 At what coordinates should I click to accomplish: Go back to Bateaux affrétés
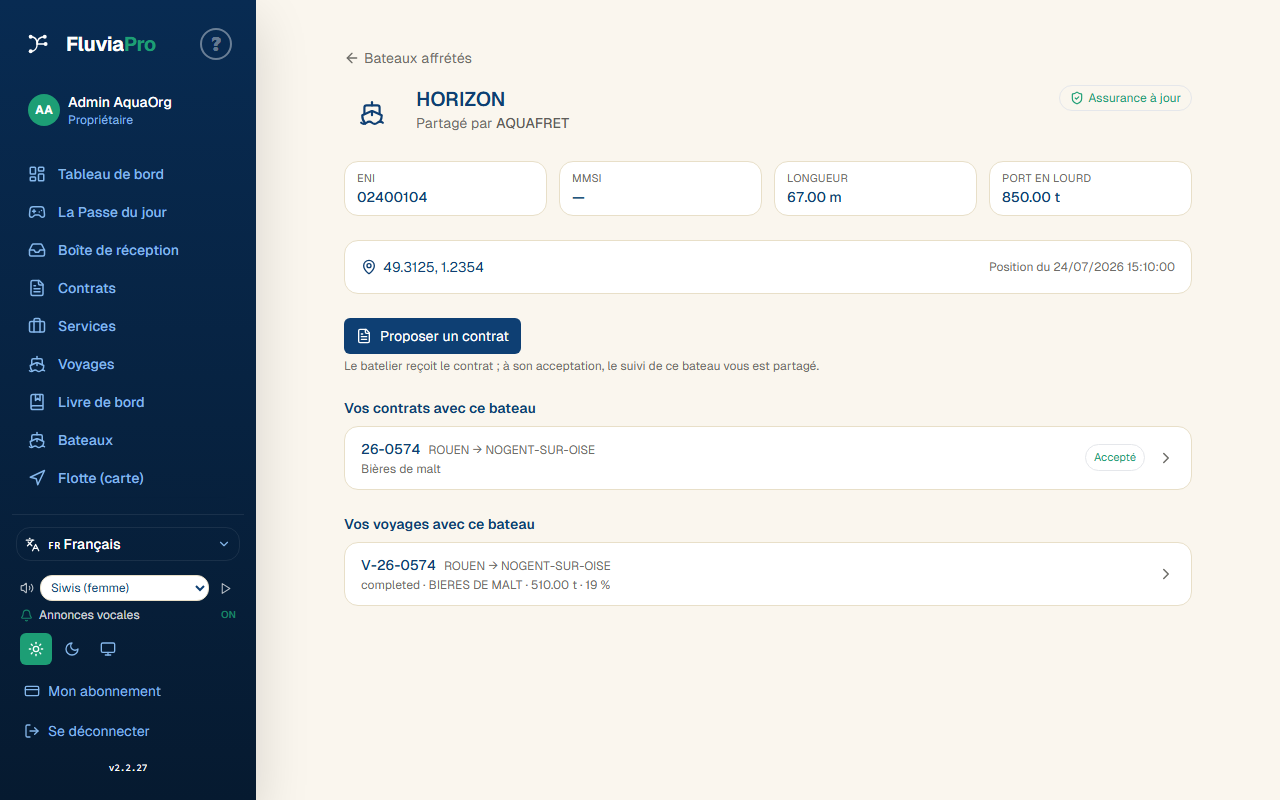[x=408, y=58]
